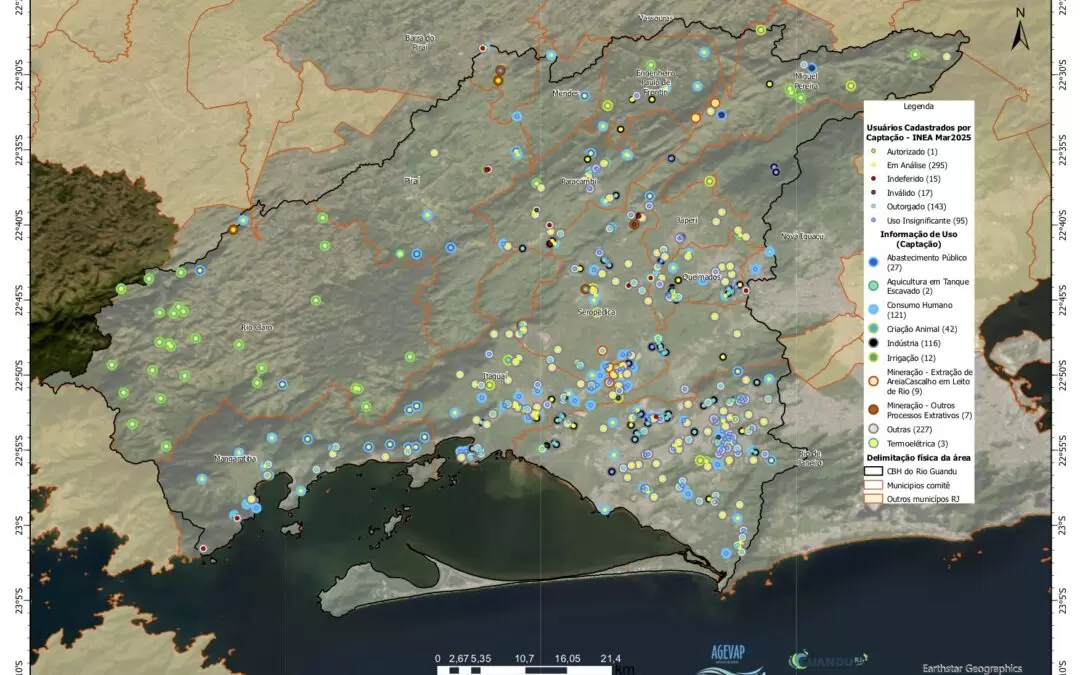
Task: Click the Em Análise (295) legend entry
Action: (x=912, y=164)
